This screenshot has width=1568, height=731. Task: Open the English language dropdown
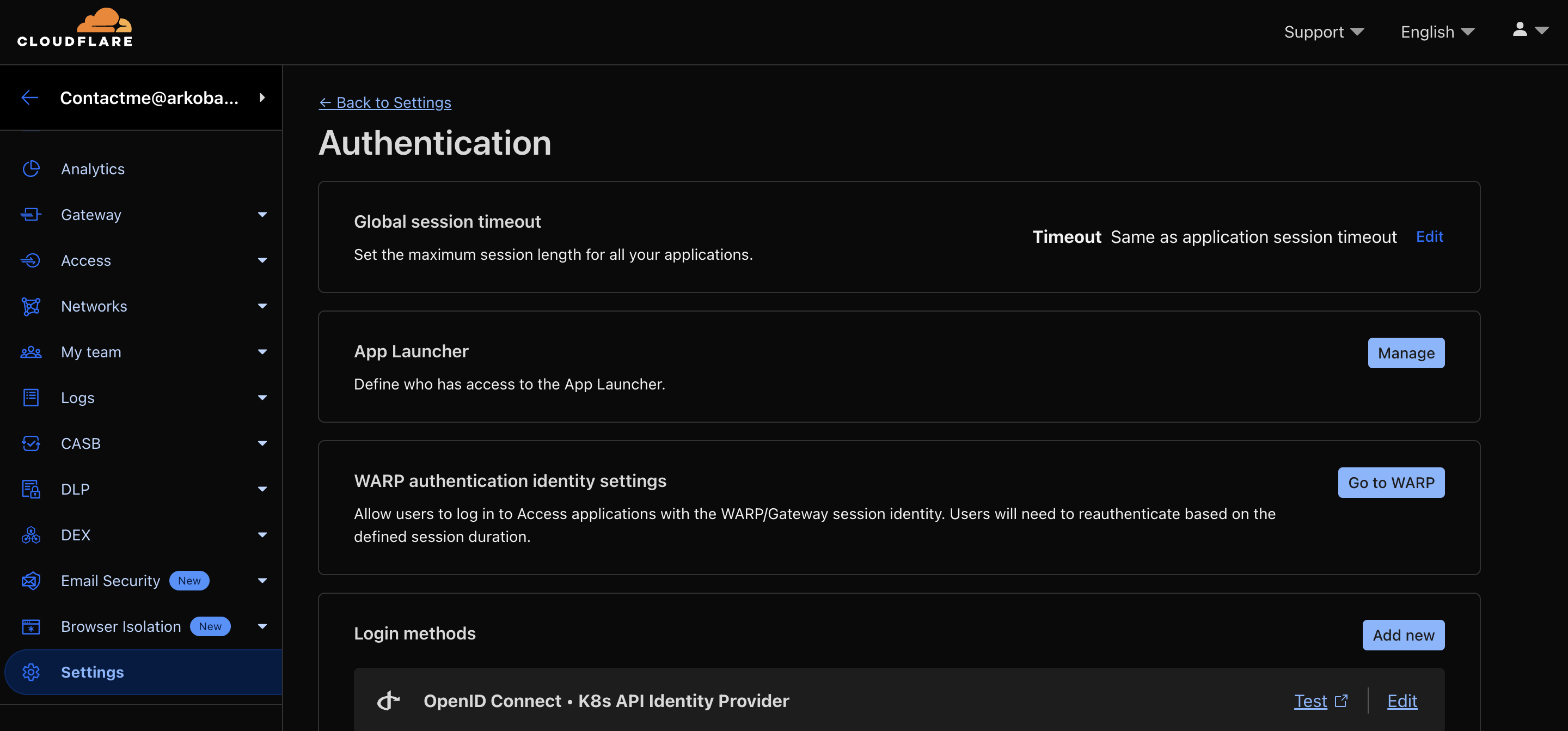[1437, 31]
